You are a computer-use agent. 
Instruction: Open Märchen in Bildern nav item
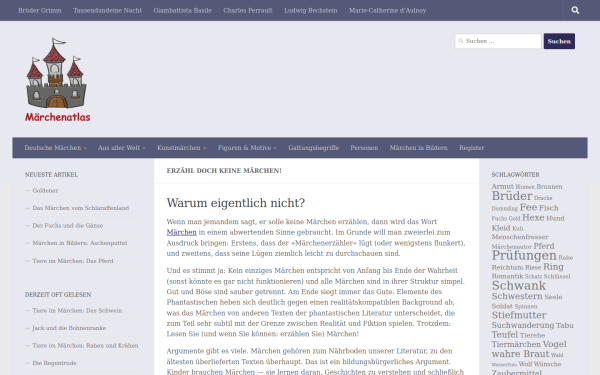pos(419,148)
